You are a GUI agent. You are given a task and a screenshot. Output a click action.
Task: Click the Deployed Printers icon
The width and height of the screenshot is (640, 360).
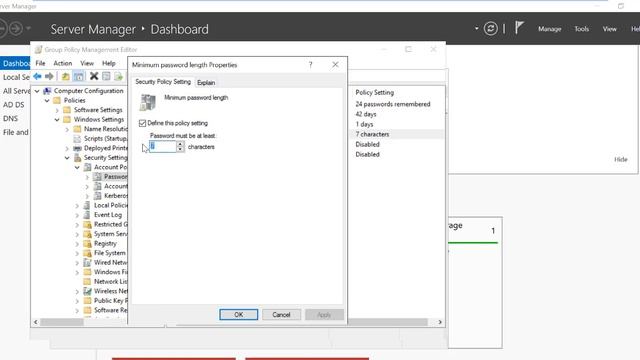coord(77,148)
